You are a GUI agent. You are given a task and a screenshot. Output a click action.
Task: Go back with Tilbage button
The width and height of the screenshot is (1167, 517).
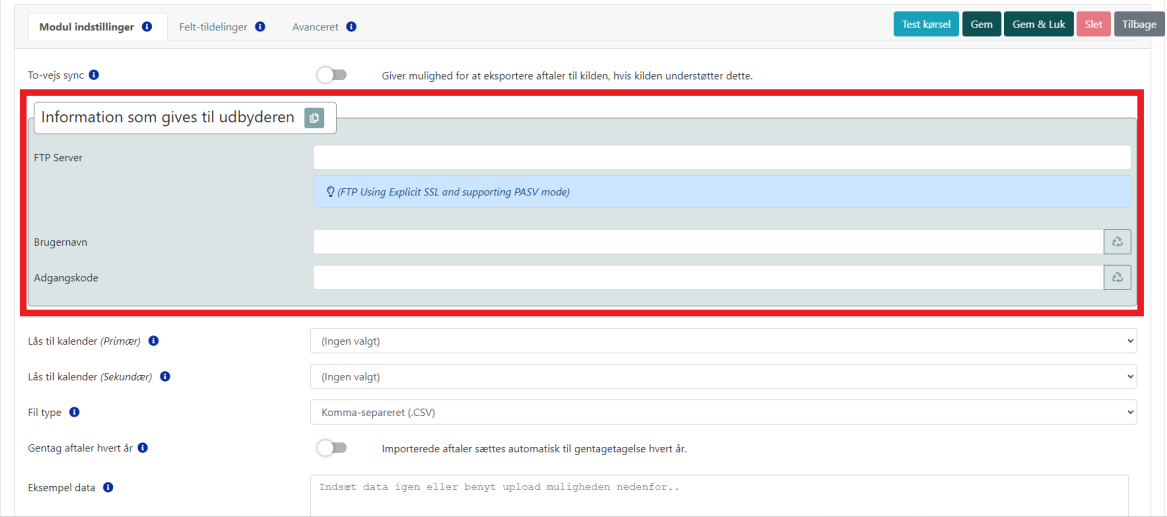[1139, 24]
